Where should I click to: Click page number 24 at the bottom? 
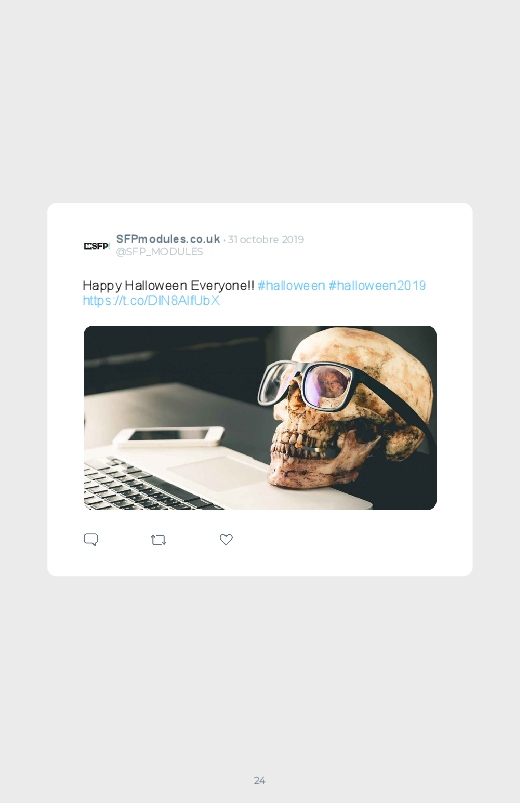[260, 780]
